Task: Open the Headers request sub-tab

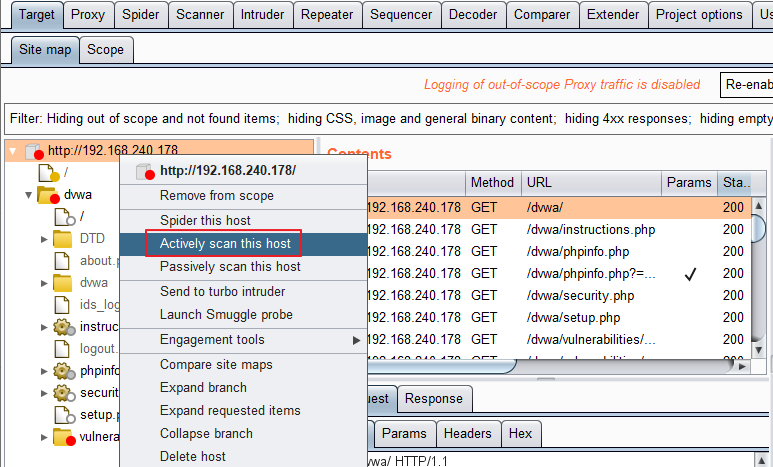Action: 468,434
